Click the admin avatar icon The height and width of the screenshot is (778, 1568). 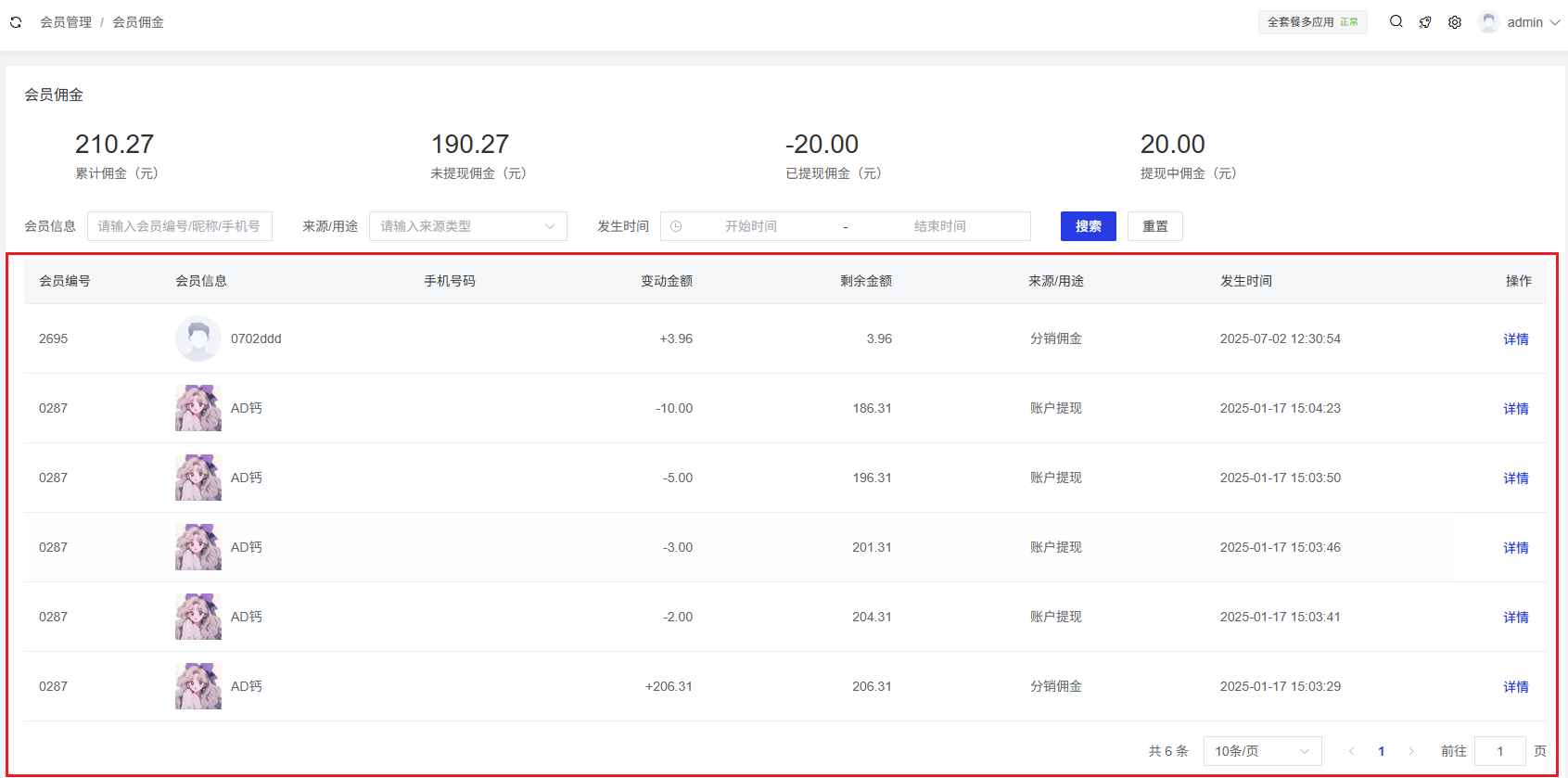tap(1488, 22)
